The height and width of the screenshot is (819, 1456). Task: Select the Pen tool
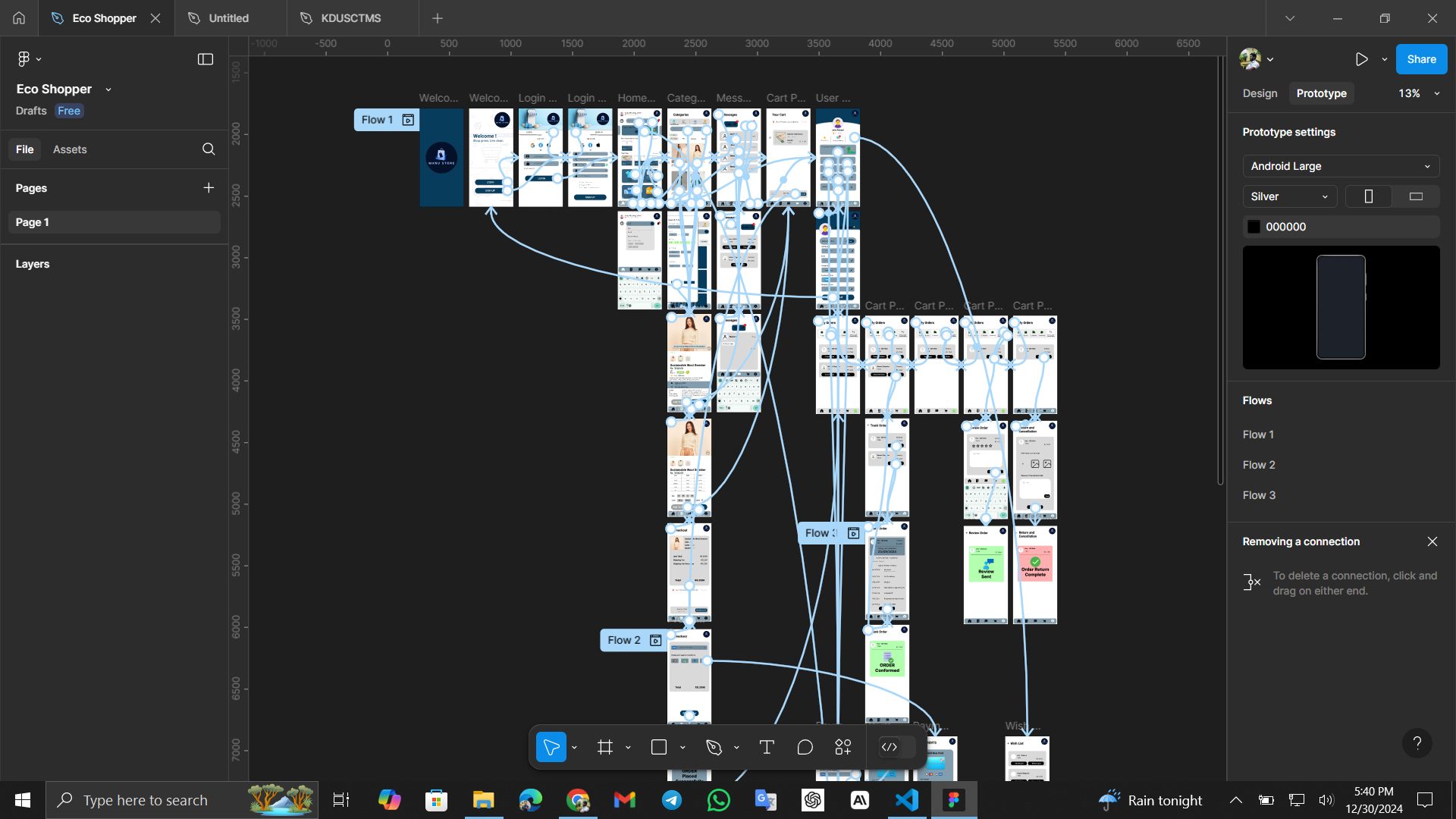(714, 748)
